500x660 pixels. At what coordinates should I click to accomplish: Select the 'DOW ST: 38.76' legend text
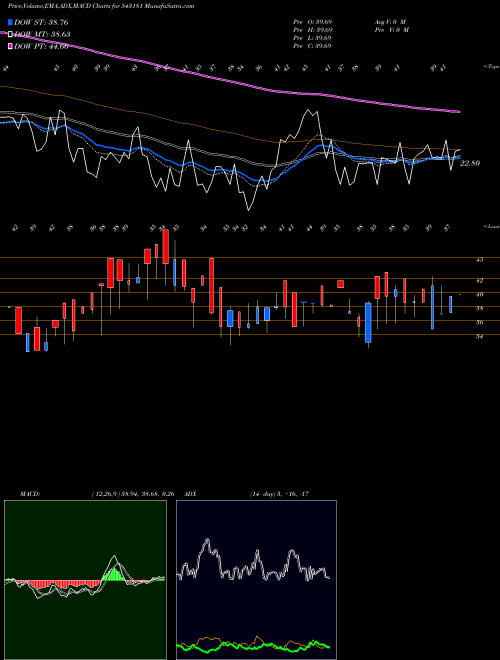(41, 22)
